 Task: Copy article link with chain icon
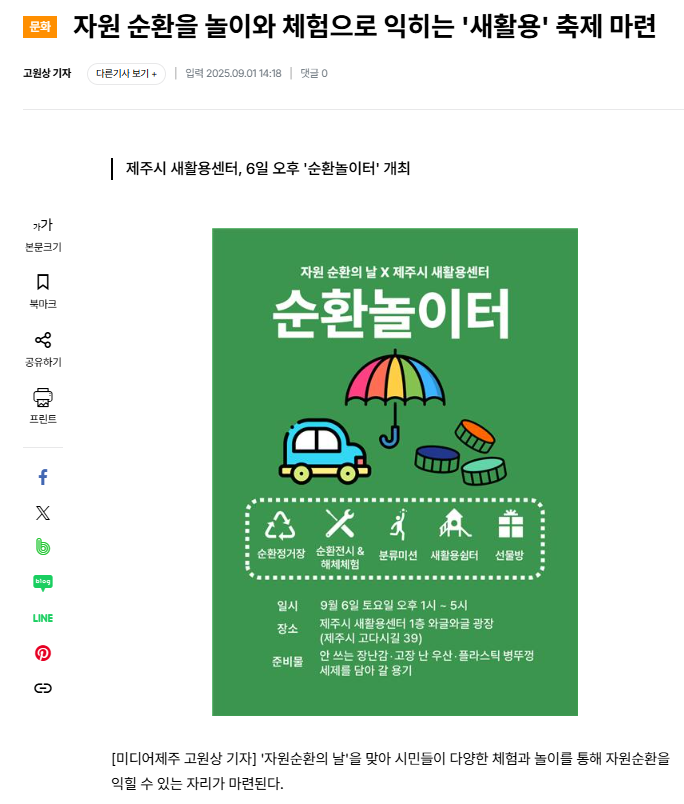tap(43, 688)
